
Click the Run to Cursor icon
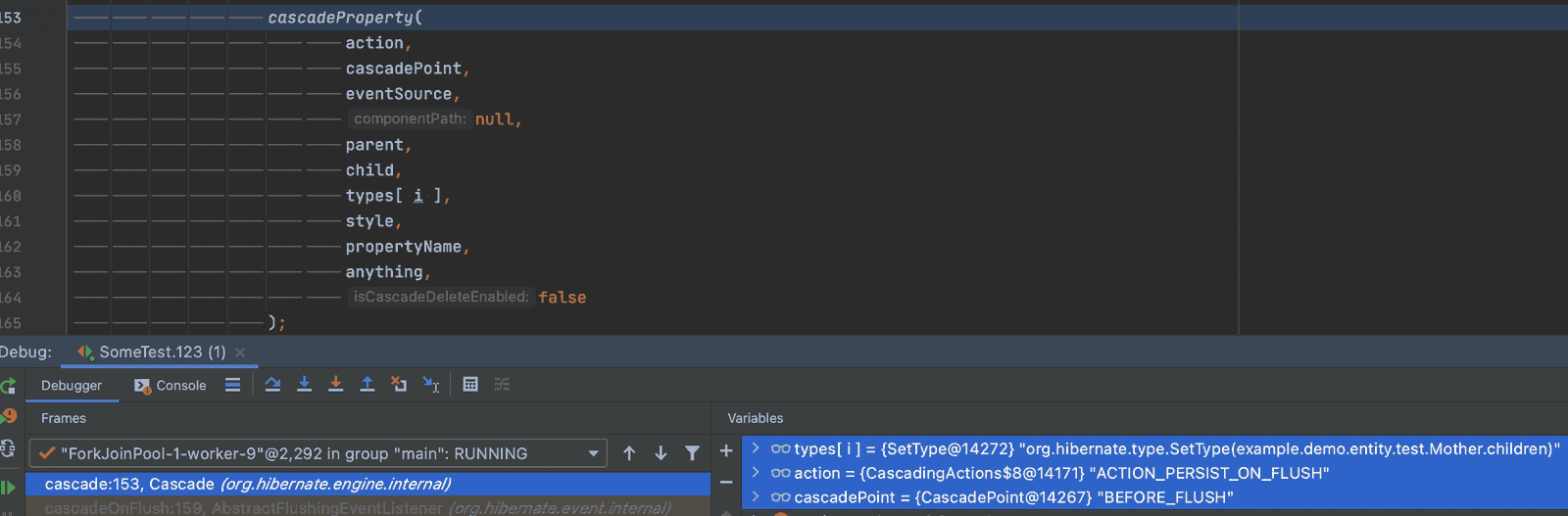pyautogui.click(x=431, y=385)
